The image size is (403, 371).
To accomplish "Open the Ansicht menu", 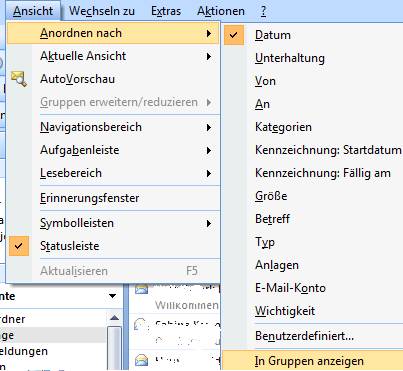I will tap(33, 11).
